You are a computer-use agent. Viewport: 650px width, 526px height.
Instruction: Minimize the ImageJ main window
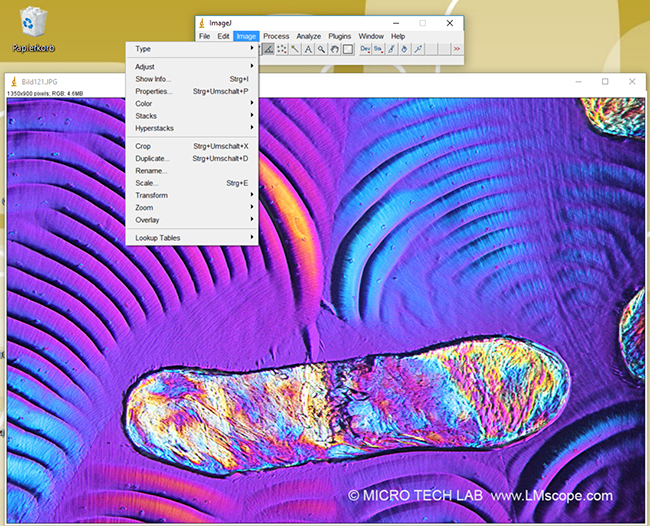point(396,23)
